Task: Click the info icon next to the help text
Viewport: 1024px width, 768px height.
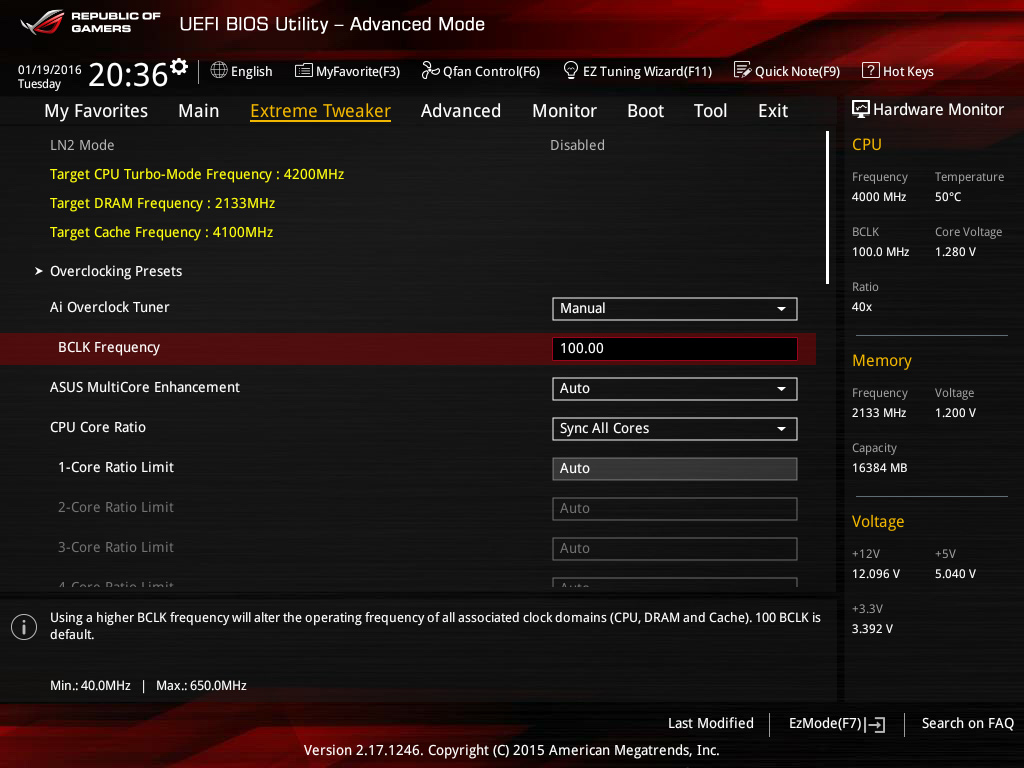Action: [x=23, y=627]
